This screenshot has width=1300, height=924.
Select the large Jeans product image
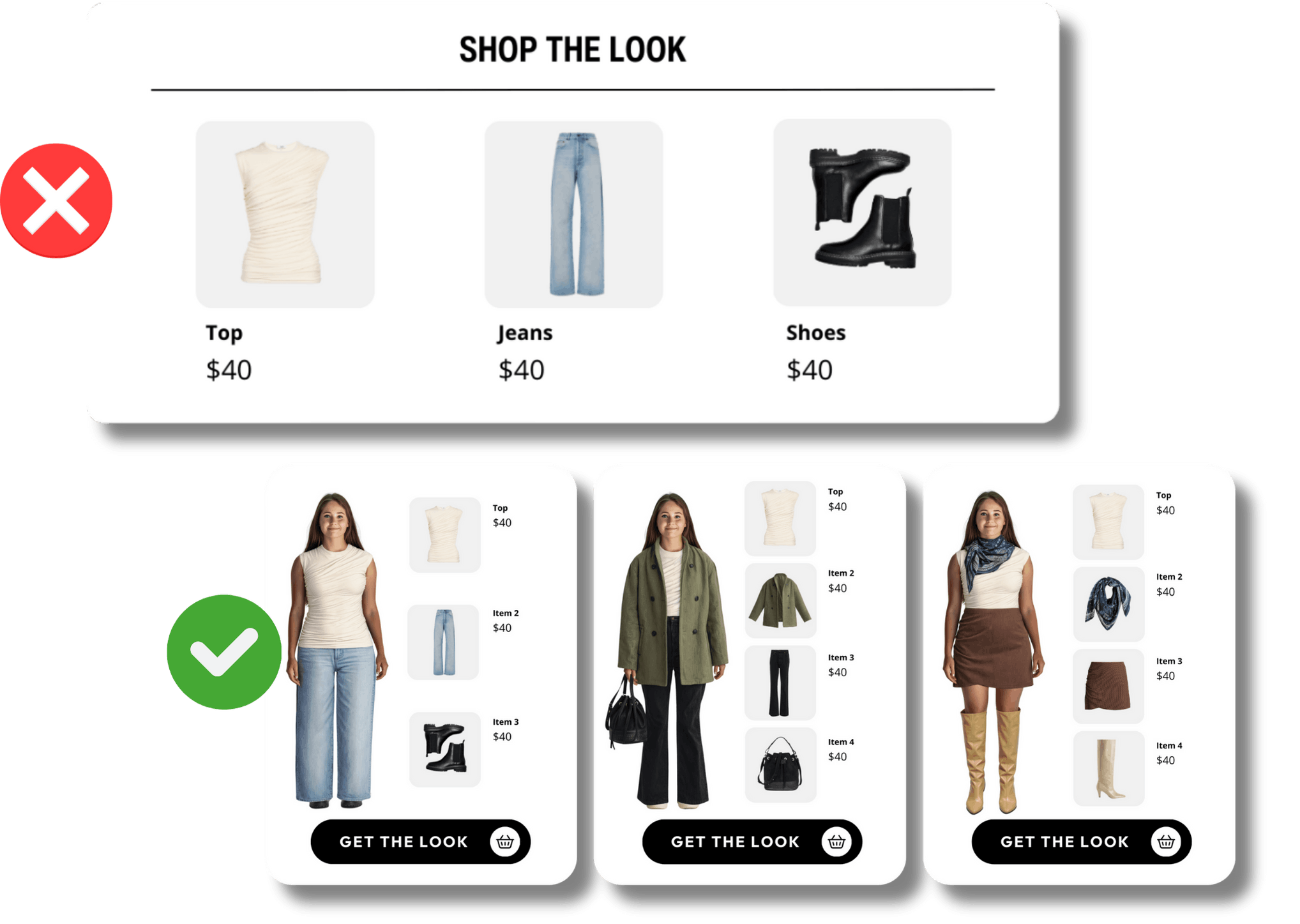tap(573, 215)
